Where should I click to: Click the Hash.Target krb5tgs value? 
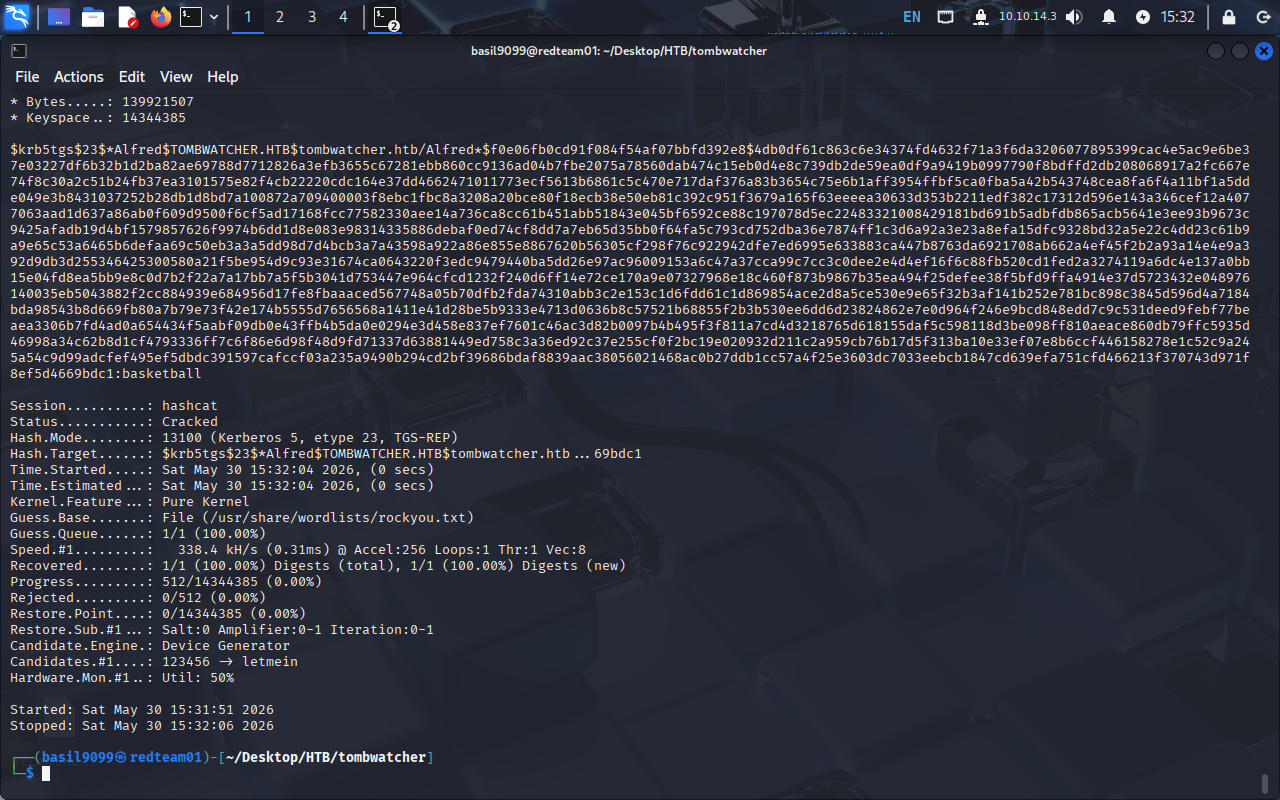tap(402, 453)
